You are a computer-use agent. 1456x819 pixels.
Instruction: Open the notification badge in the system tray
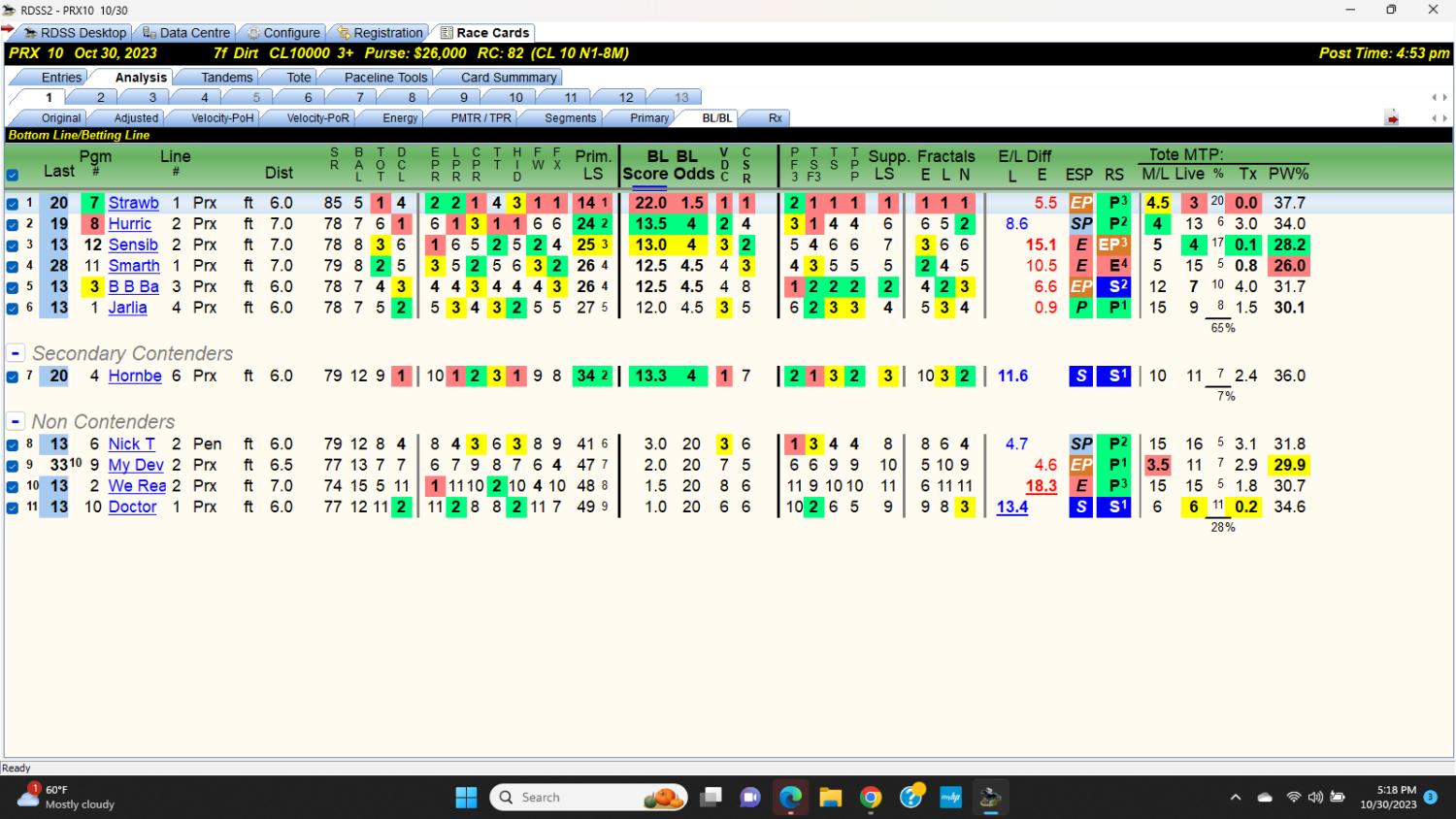tap(1430, 797)
